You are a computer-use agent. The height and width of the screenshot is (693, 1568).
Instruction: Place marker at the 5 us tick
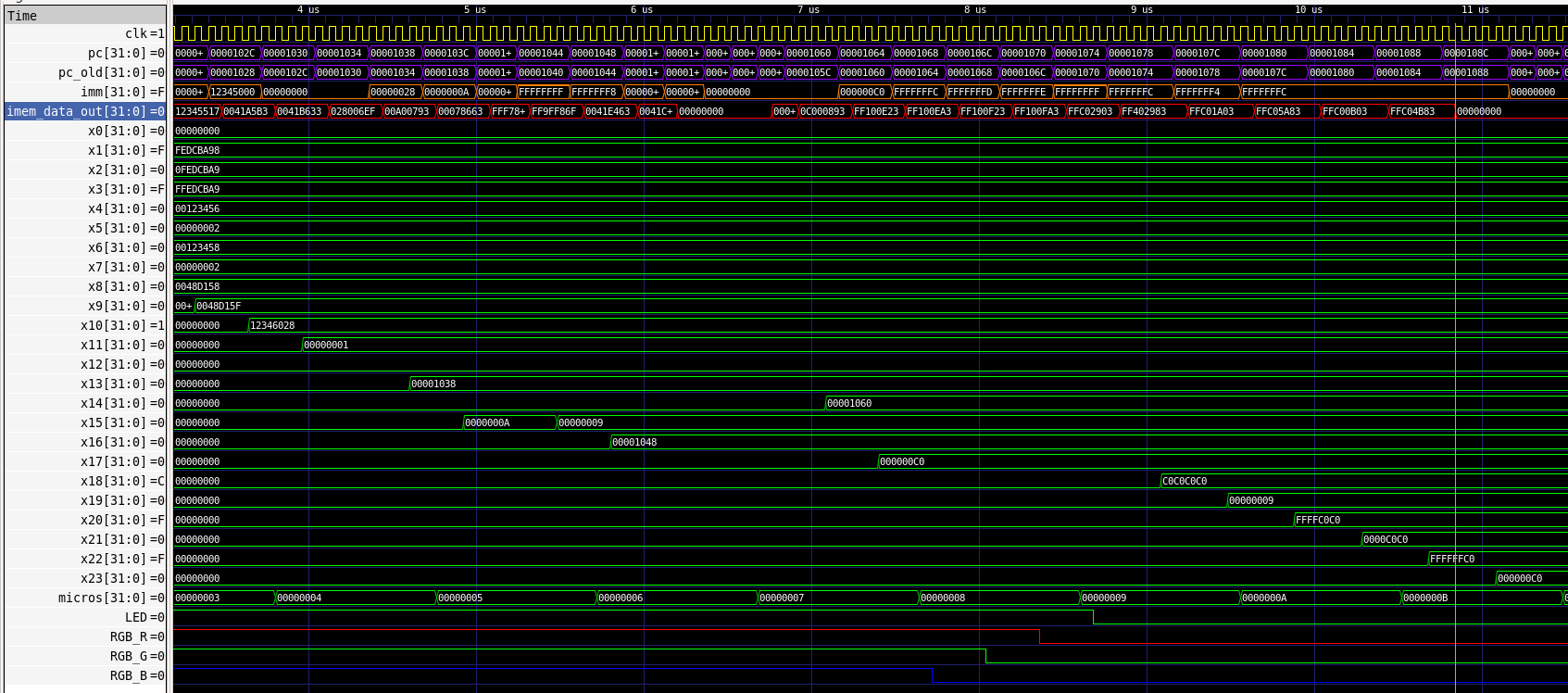coord(476,10)
